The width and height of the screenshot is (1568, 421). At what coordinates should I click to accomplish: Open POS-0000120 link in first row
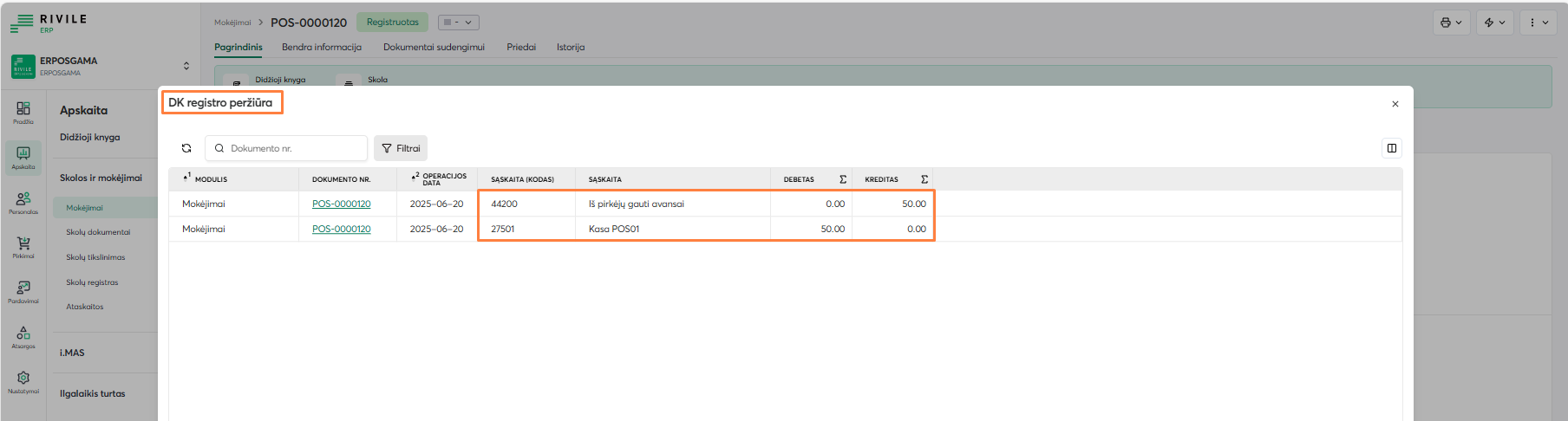click(341, 204)
